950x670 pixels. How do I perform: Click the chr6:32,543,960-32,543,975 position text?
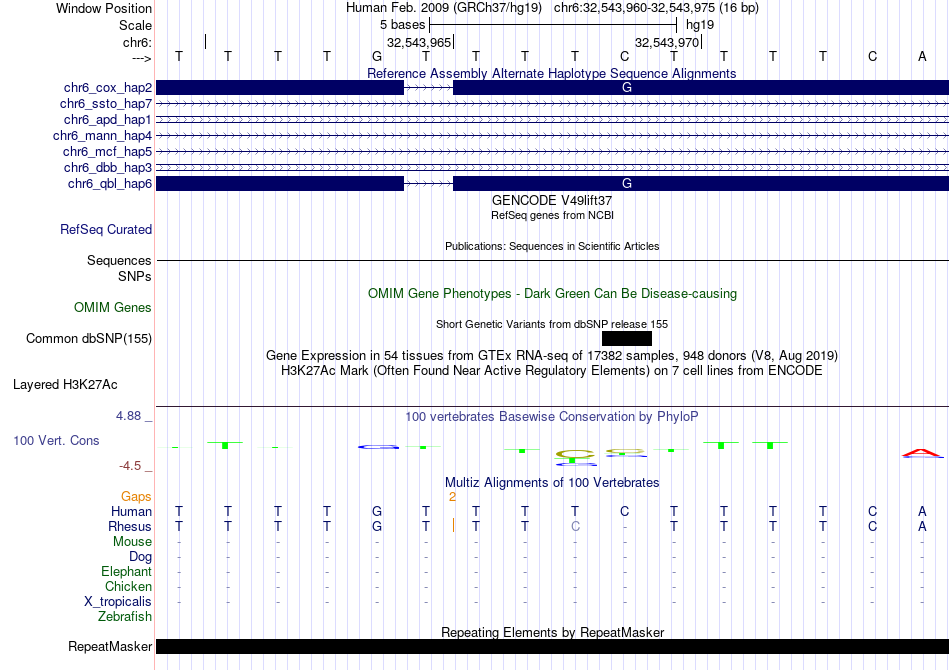[x=656, y=8]
